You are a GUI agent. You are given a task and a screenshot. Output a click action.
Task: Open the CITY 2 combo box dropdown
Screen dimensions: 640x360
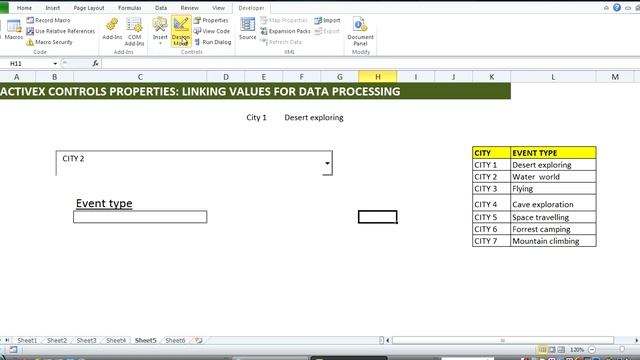[x=327, y=163]
